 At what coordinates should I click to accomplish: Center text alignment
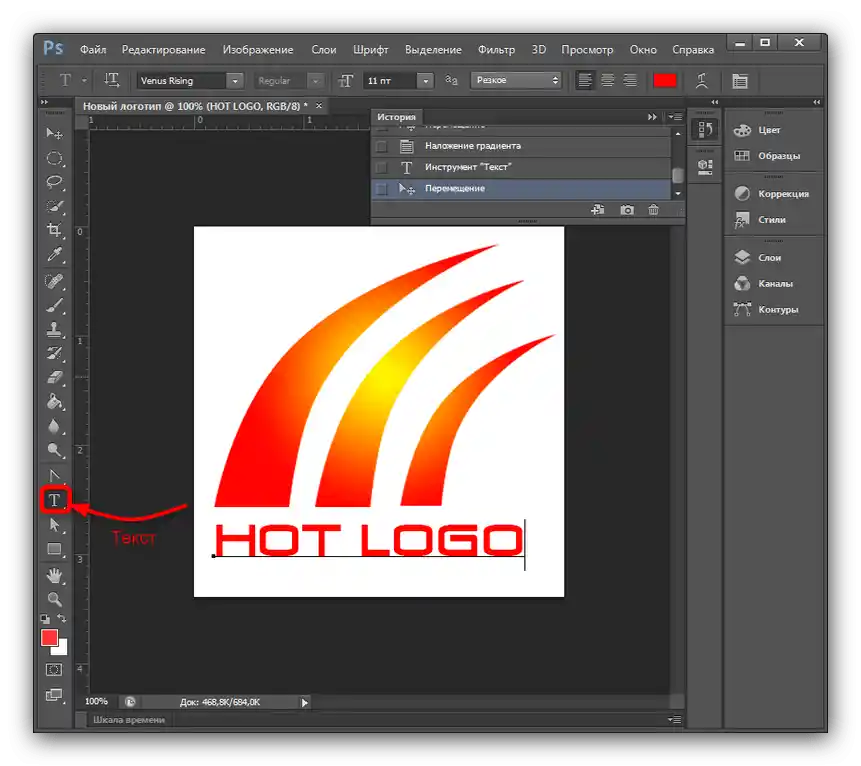click(607, 81)
